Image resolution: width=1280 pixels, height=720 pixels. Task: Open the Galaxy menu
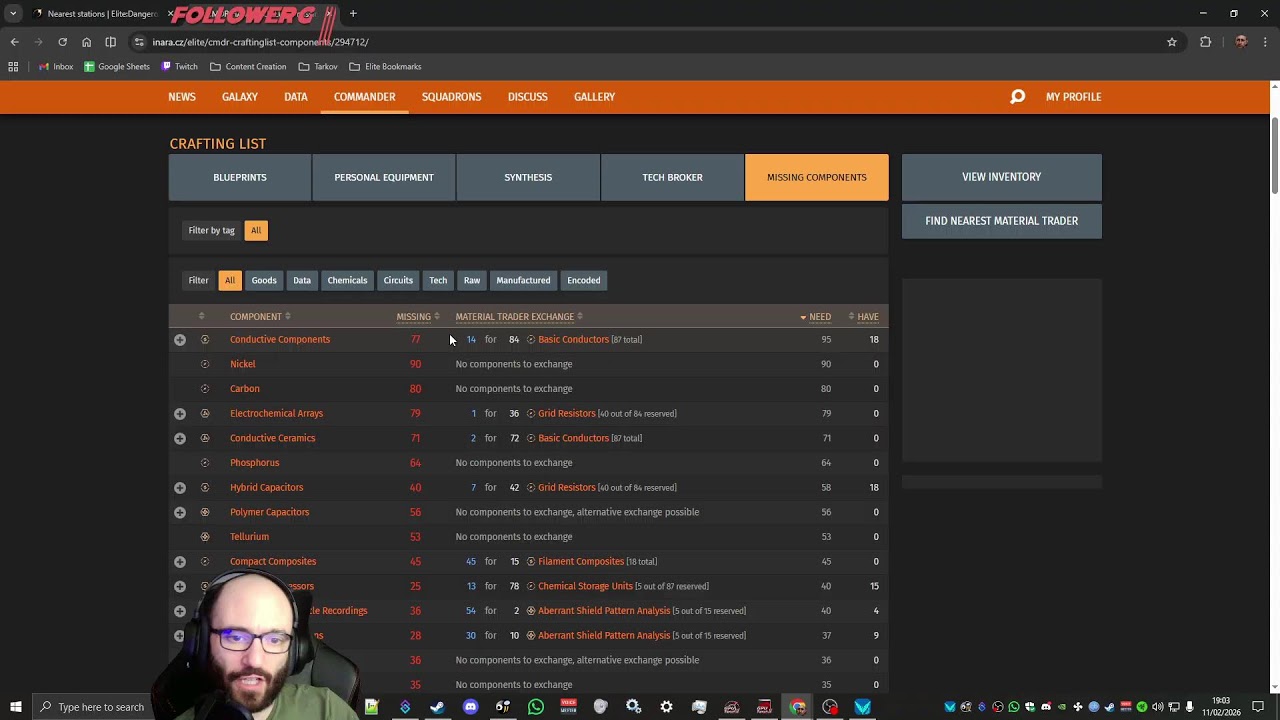point(240,97)
